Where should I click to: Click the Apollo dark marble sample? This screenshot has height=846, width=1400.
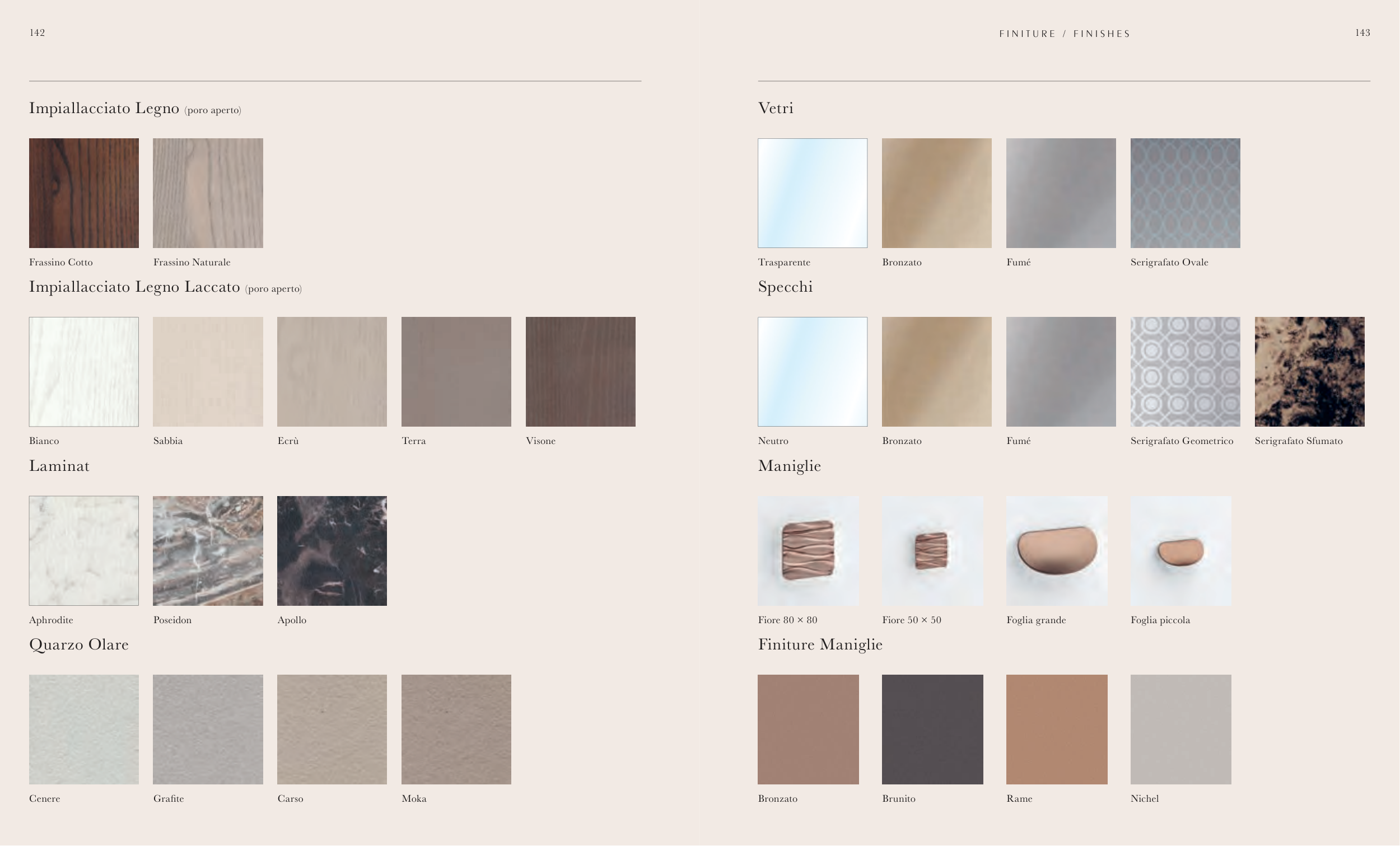pyautogui.click(x=332, y=550)
